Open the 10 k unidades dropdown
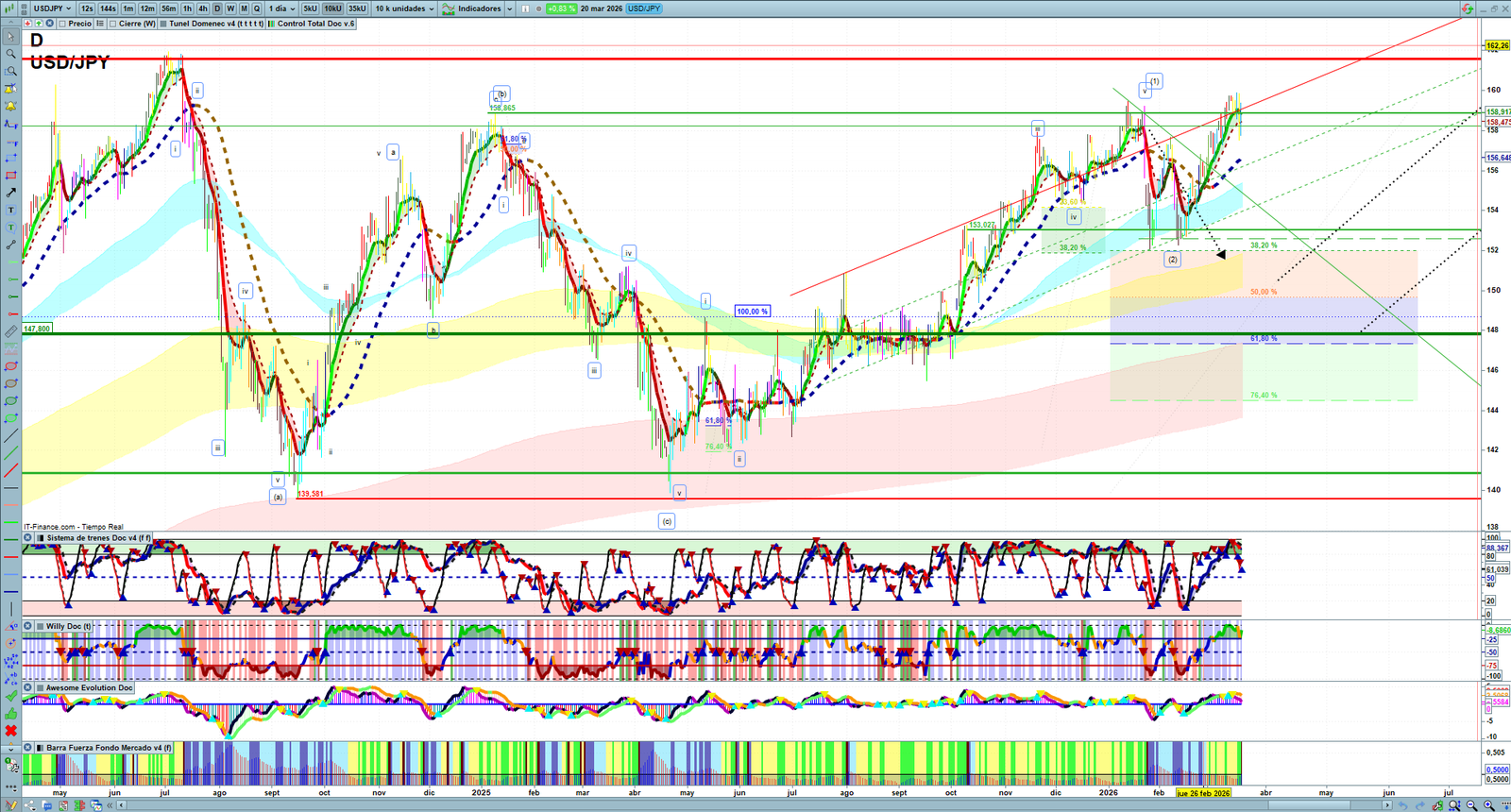 click(405, 8)
